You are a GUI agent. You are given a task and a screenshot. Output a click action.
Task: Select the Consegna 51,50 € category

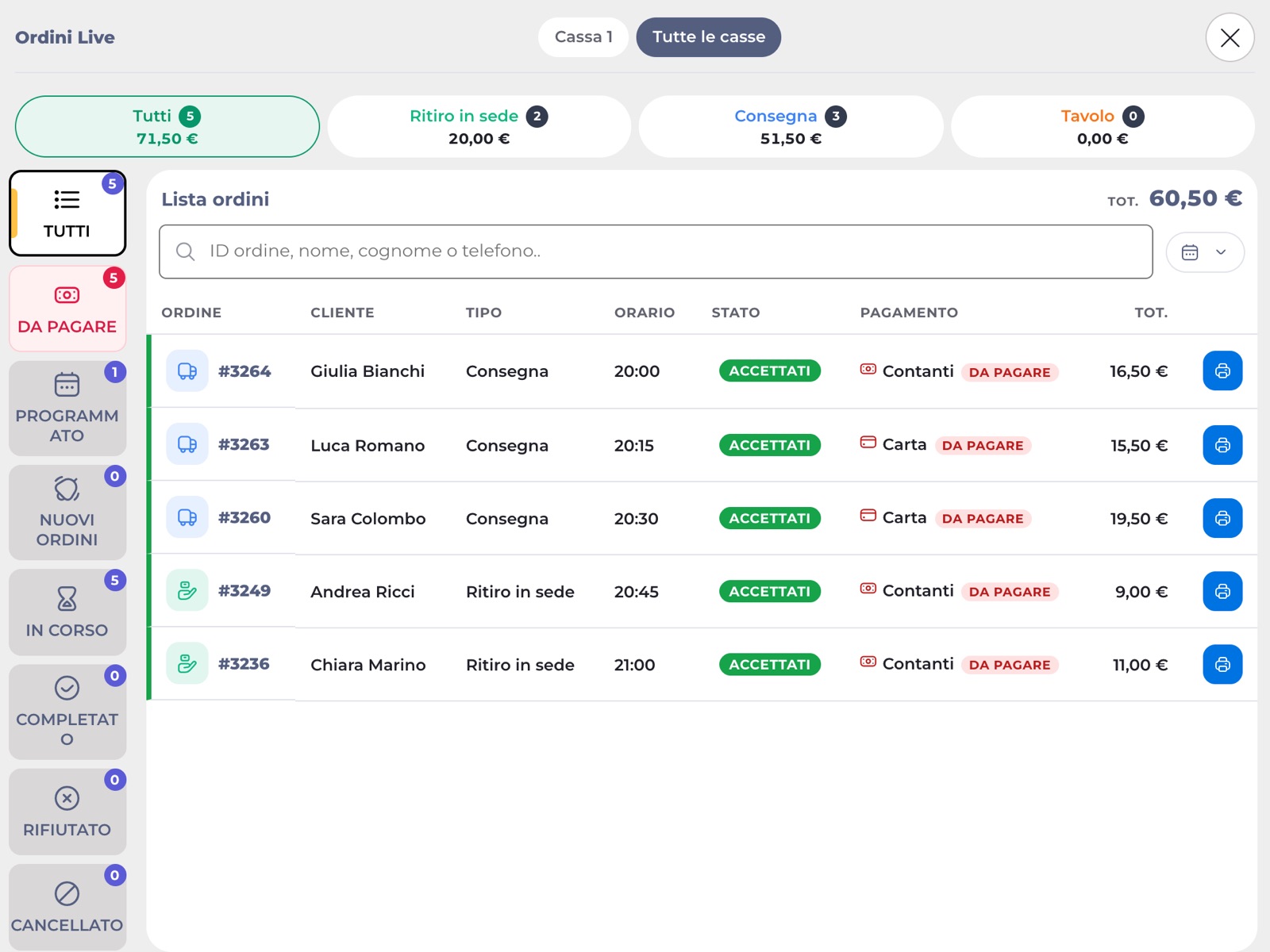(791, 127)
